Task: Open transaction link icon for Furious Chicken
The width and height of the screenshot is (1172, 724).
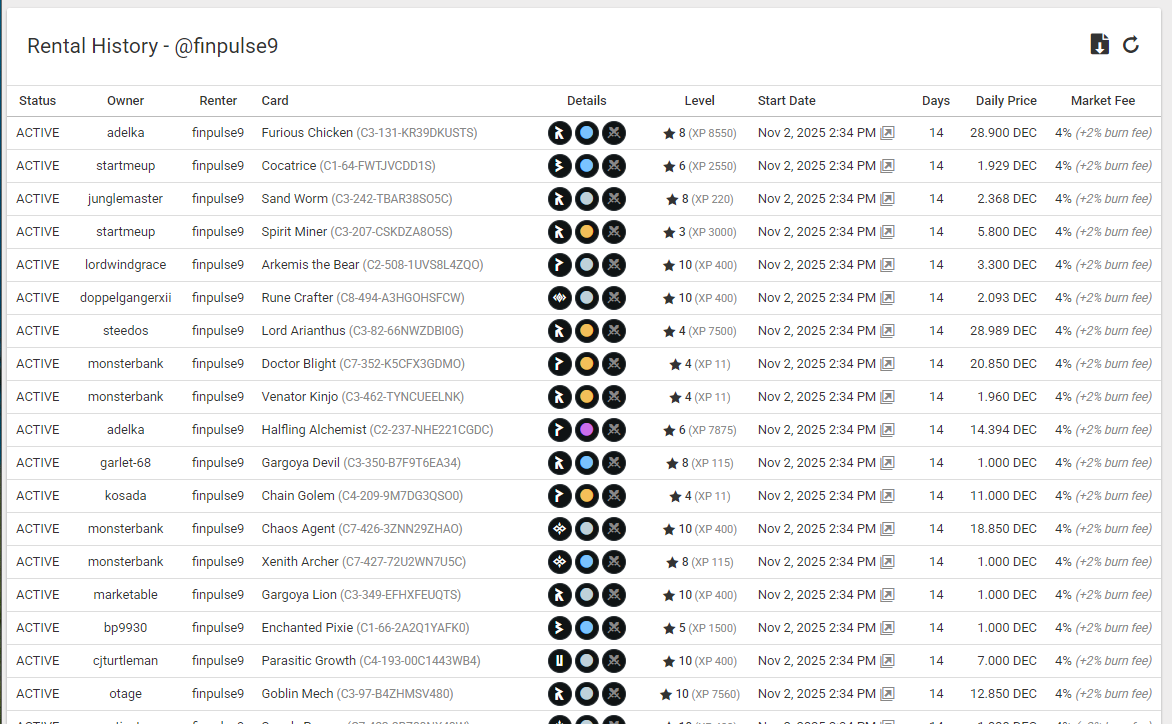Action: click(887, 133)
